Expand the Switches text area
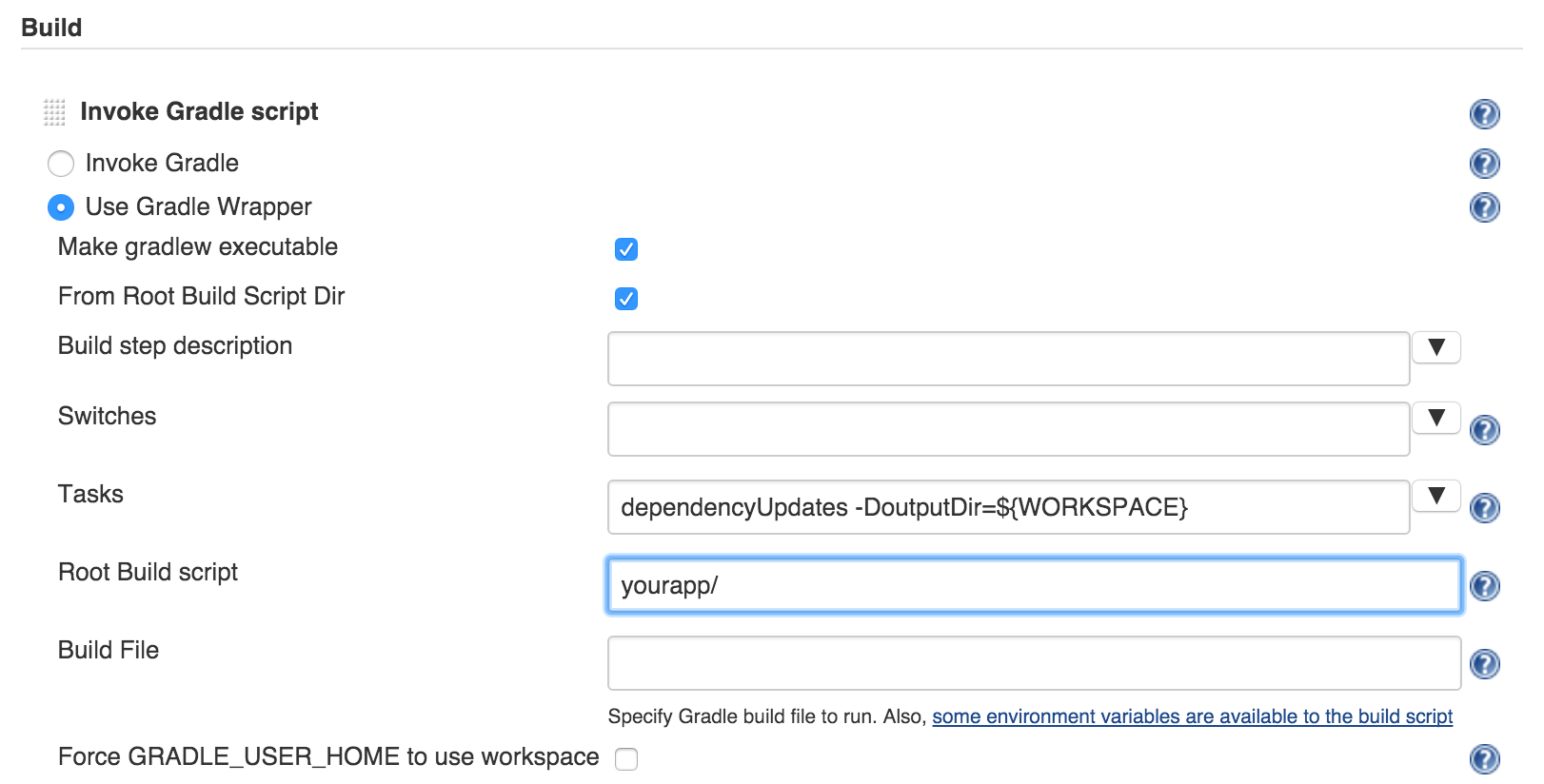This screenshot has height=784, width=1544. pos(1435,418)
